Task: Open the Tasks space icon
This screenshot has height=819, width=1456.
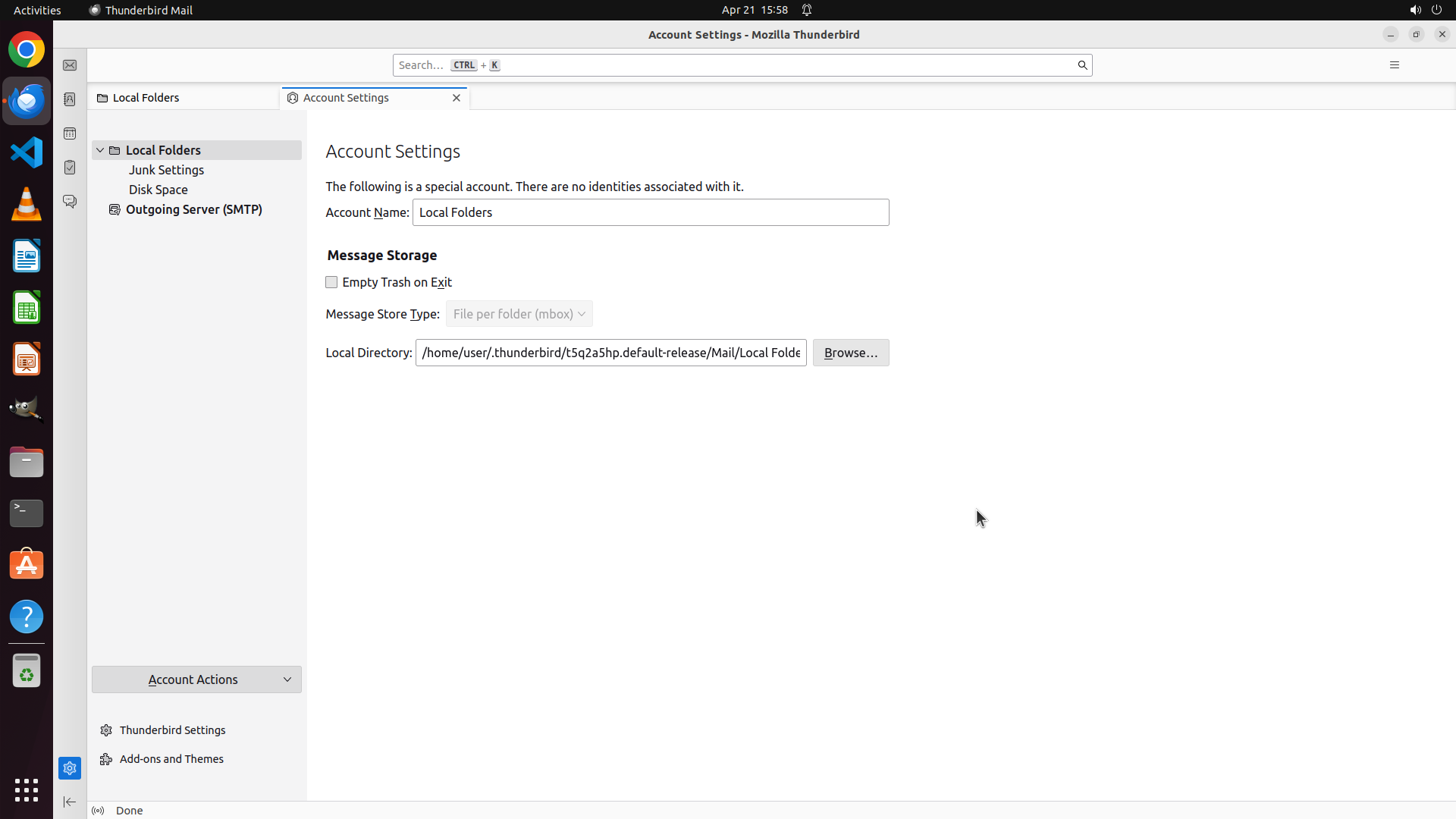Action: [x=70, y=168]
